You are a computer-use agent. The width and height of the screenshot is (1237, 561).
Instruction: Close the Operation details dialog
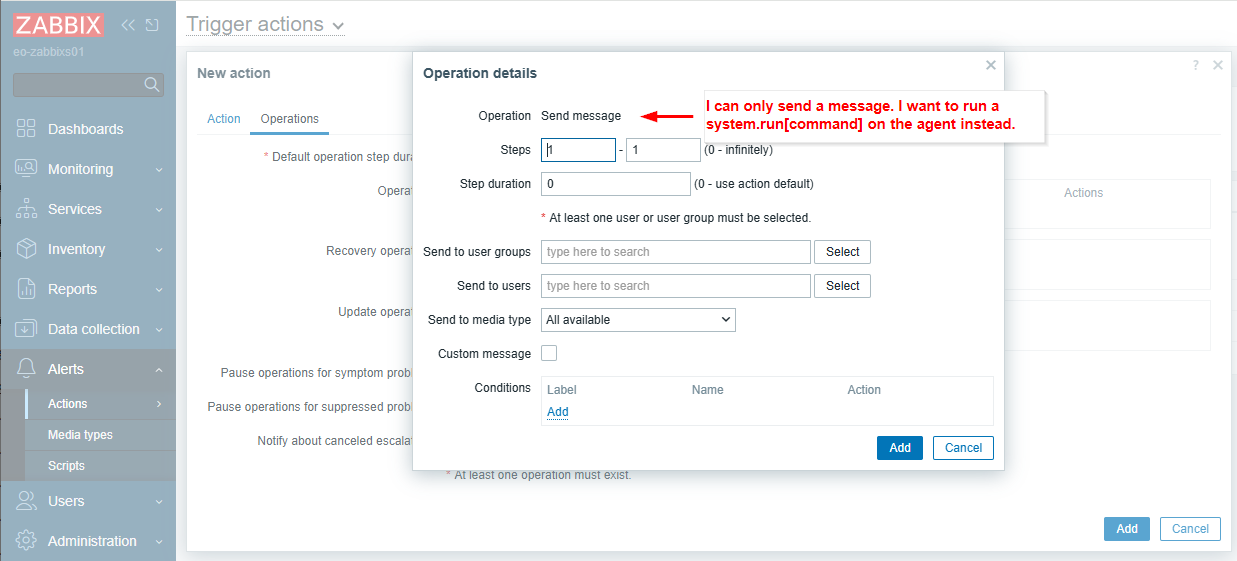tap(990, 65)
